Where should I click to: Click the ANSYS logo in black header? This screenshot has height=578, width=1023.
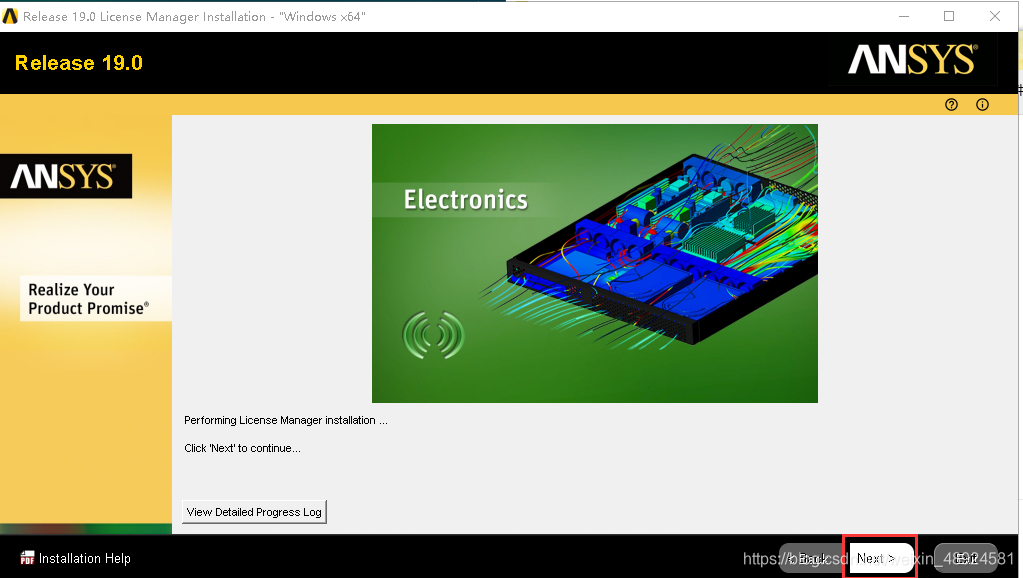[x=911, y=62]
